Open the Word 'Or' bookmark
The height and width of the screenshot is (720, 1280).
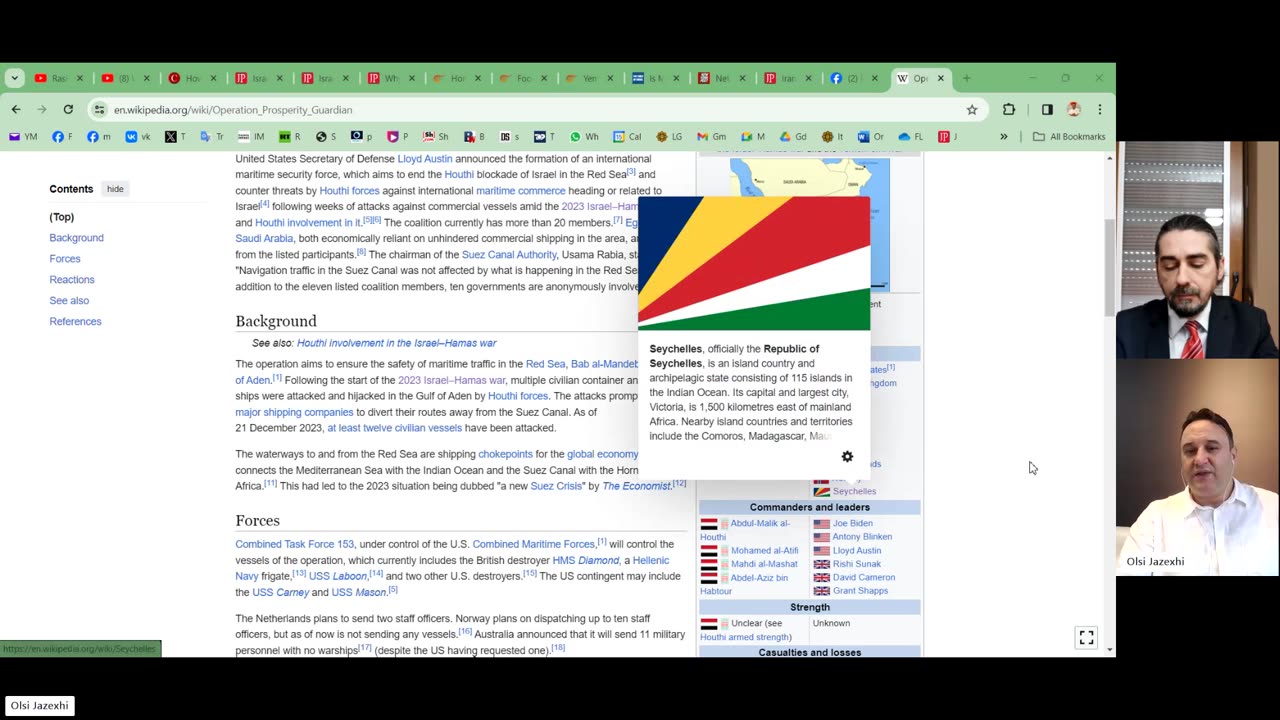pyautogui.click(x=871, y=137)
